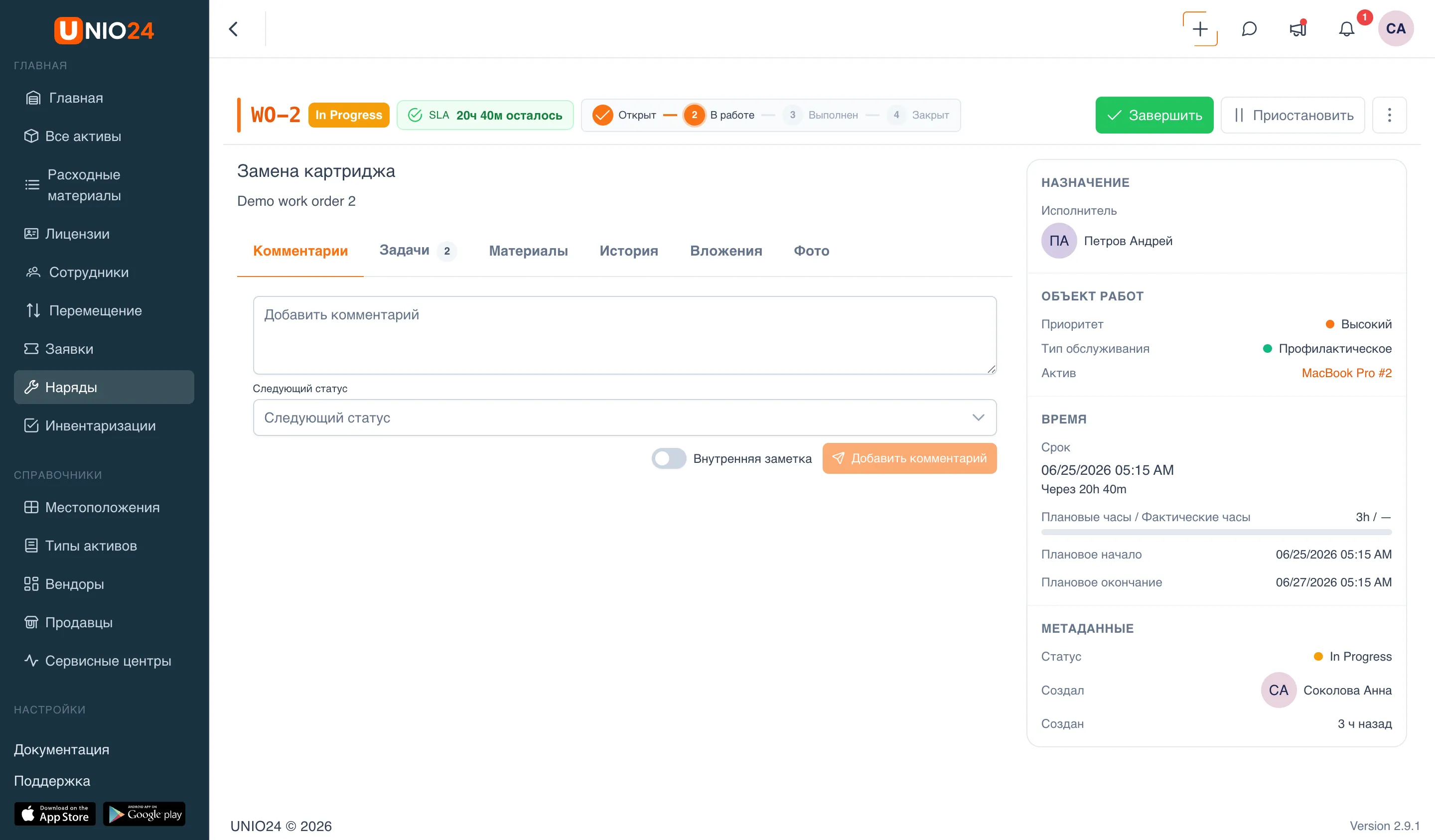Open Вендоры in the sidebar

pyautogui.click(x=104, y=584)
